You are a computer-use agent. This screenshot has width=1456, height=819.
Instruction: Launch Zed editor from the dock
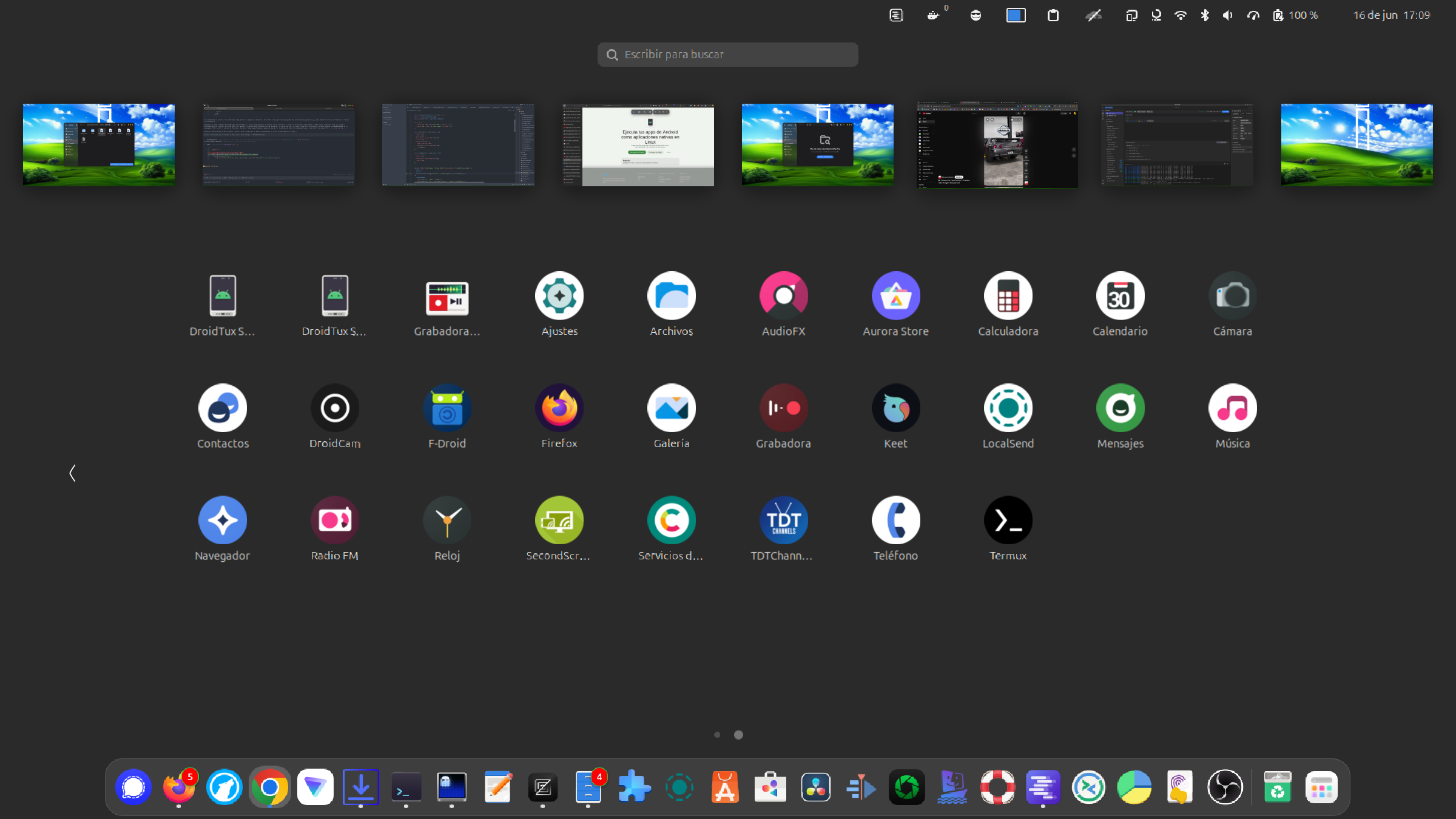point(543,787)
